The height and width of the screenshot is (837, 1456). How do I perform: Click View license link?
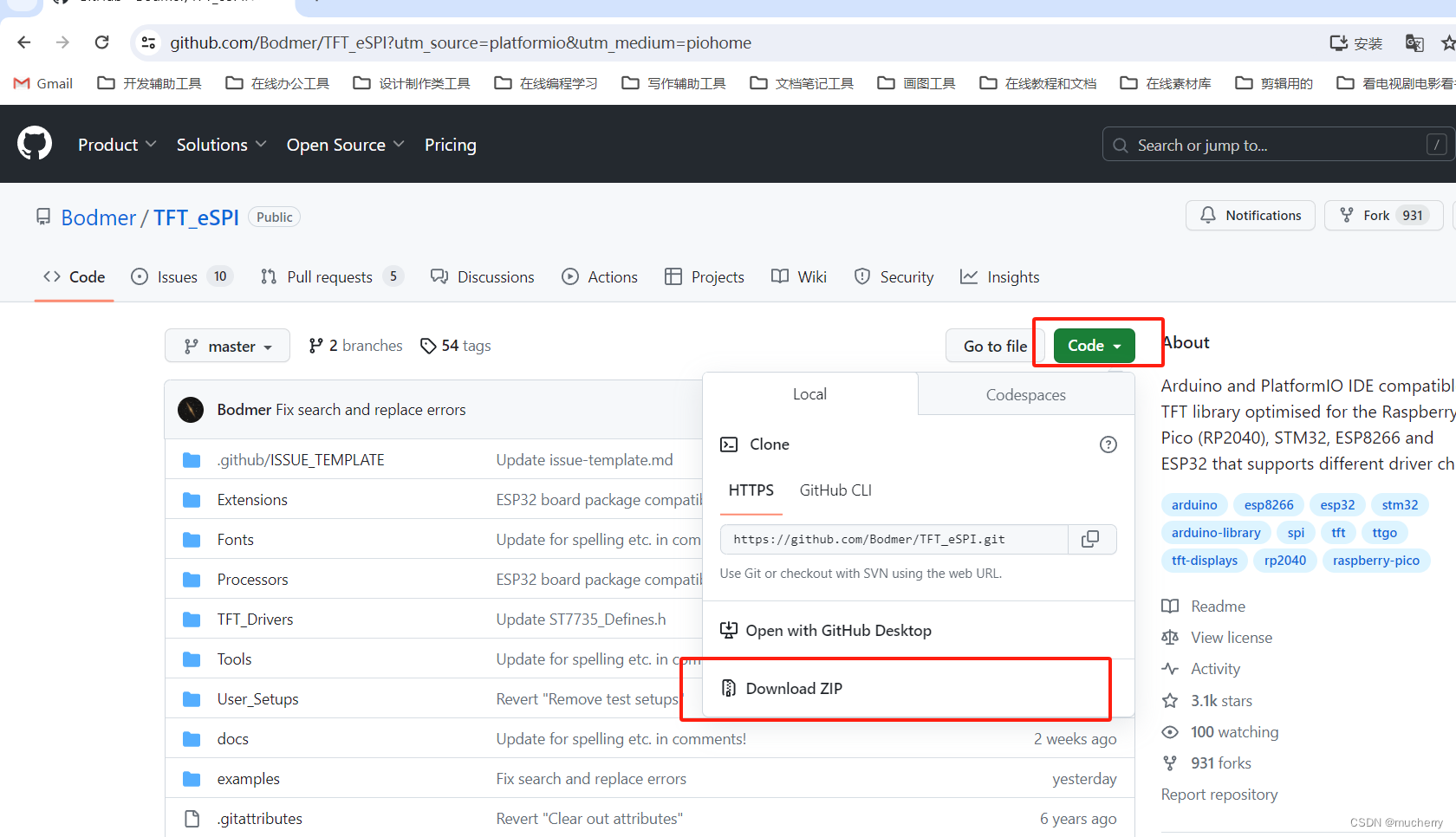pyautogui.click(x=1232, y=638)
